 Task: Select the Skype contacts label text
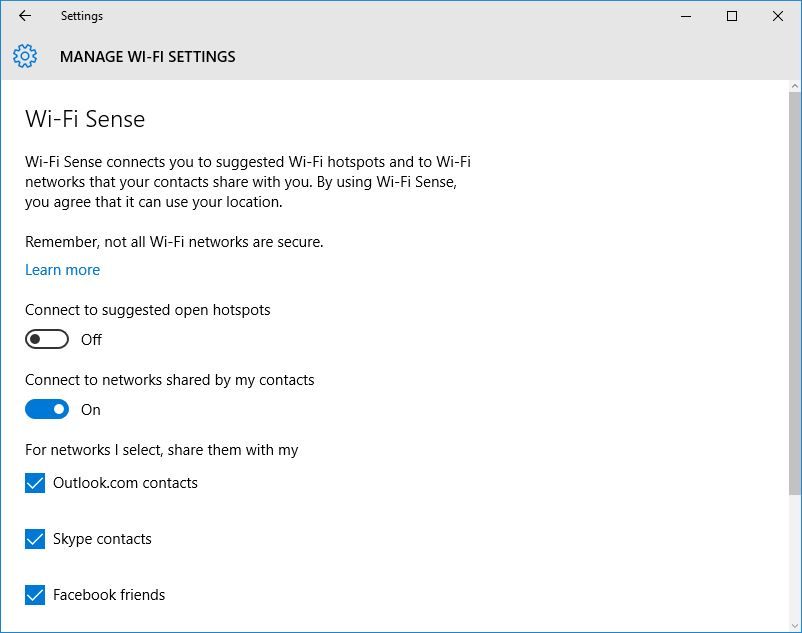pos(101,539)
